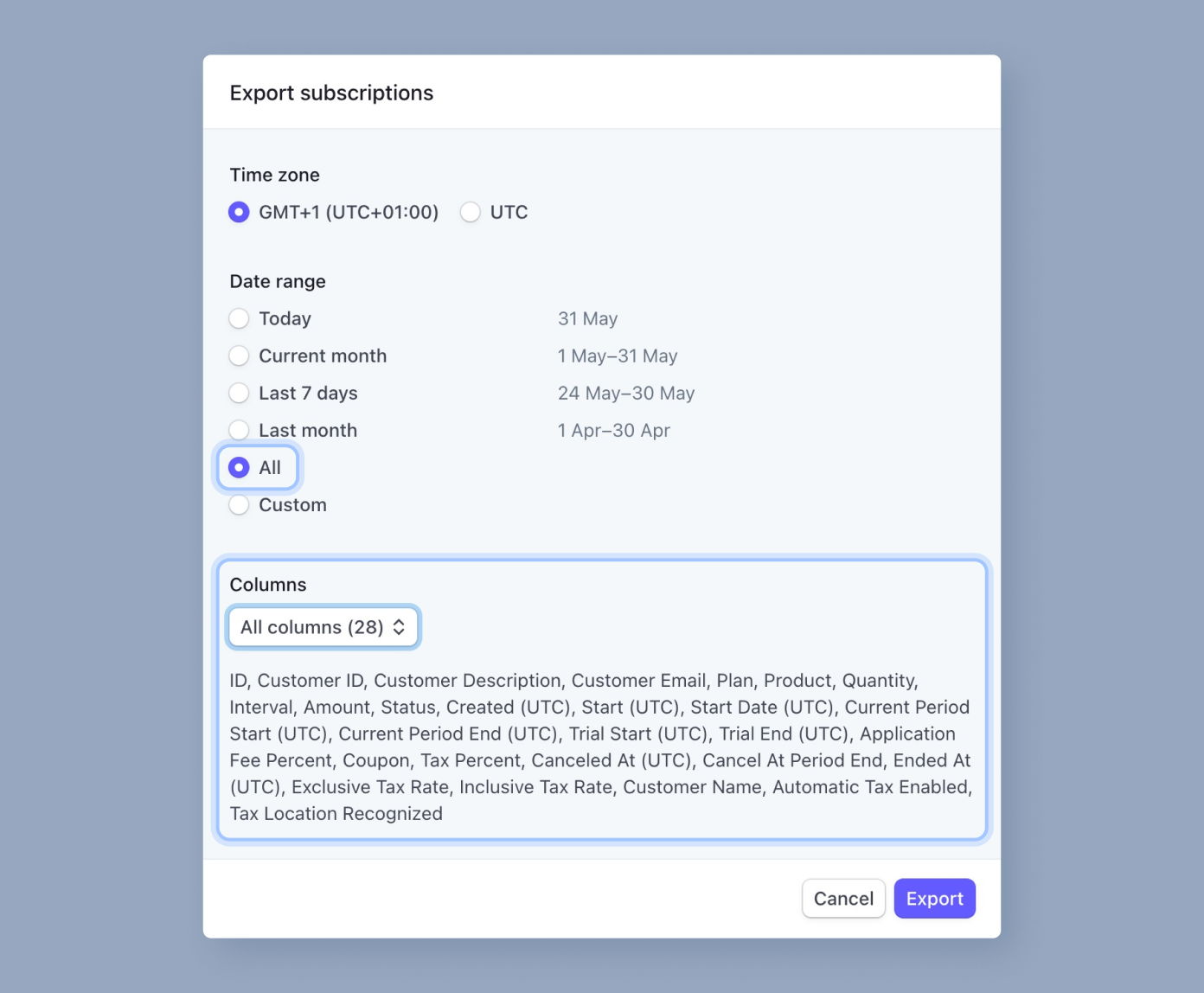This screenshot has height=993, width=1204.
Task: Click the 24 May–30 May range text
Action: pyautogui.click(x=626, y=393)
